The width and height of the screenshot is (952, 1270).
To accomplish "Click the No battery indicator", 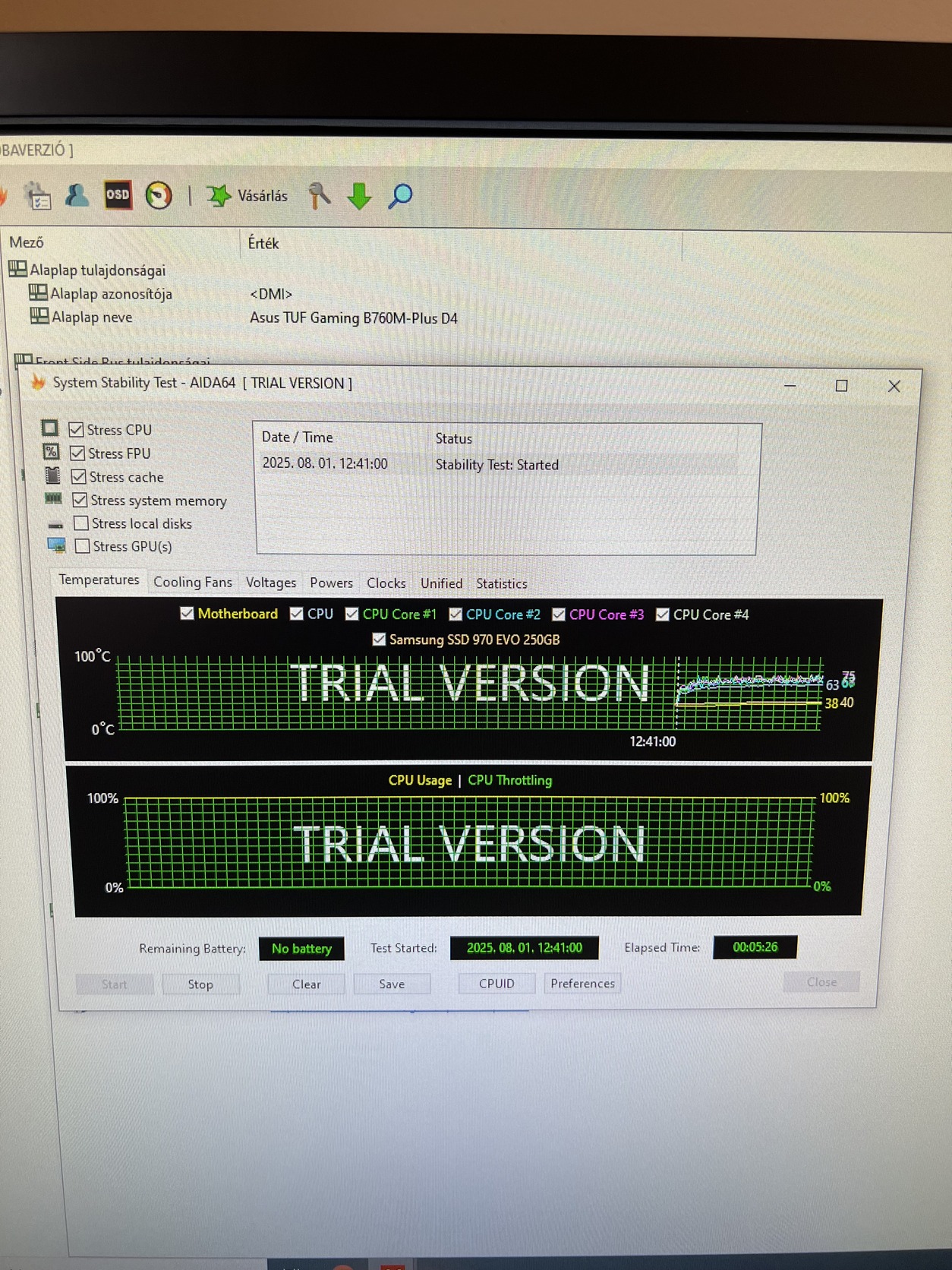I will [x=301, y=948].
